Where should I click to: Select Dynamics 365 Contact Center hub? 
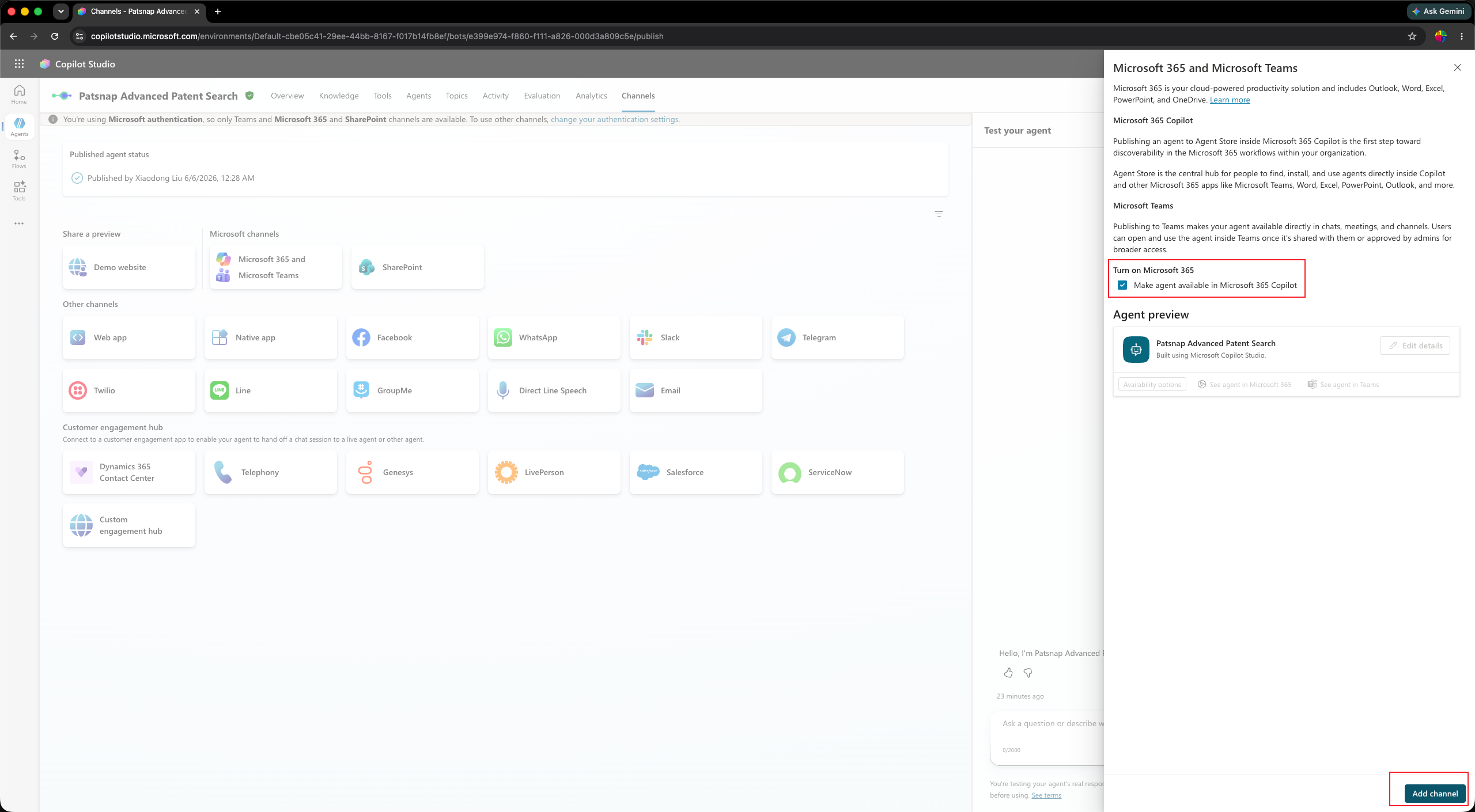click(129, 472)
